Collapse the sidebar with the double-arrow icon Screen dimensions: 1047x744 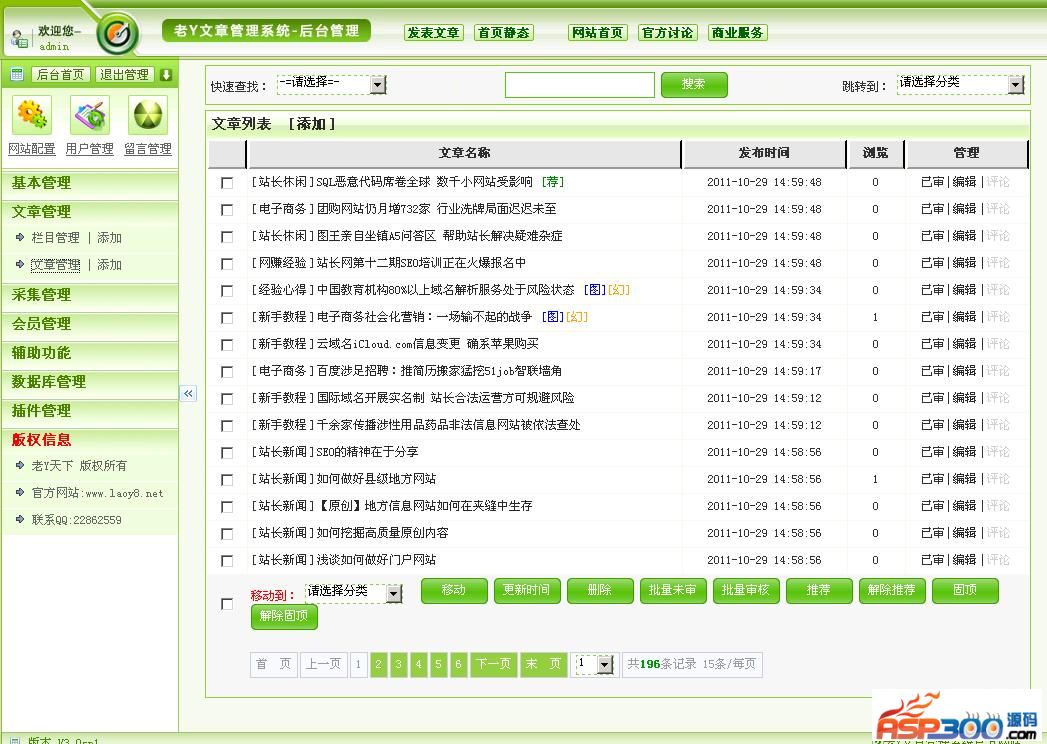188,393
